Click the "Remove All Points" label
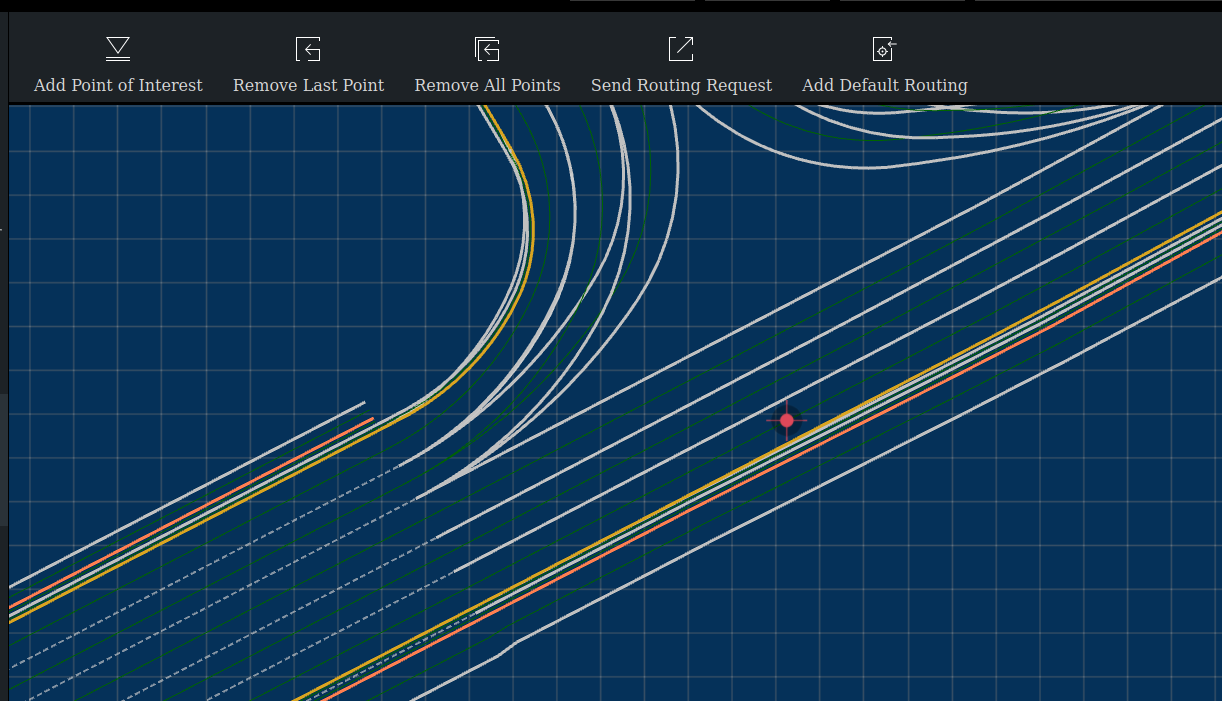 click(487, 85)
